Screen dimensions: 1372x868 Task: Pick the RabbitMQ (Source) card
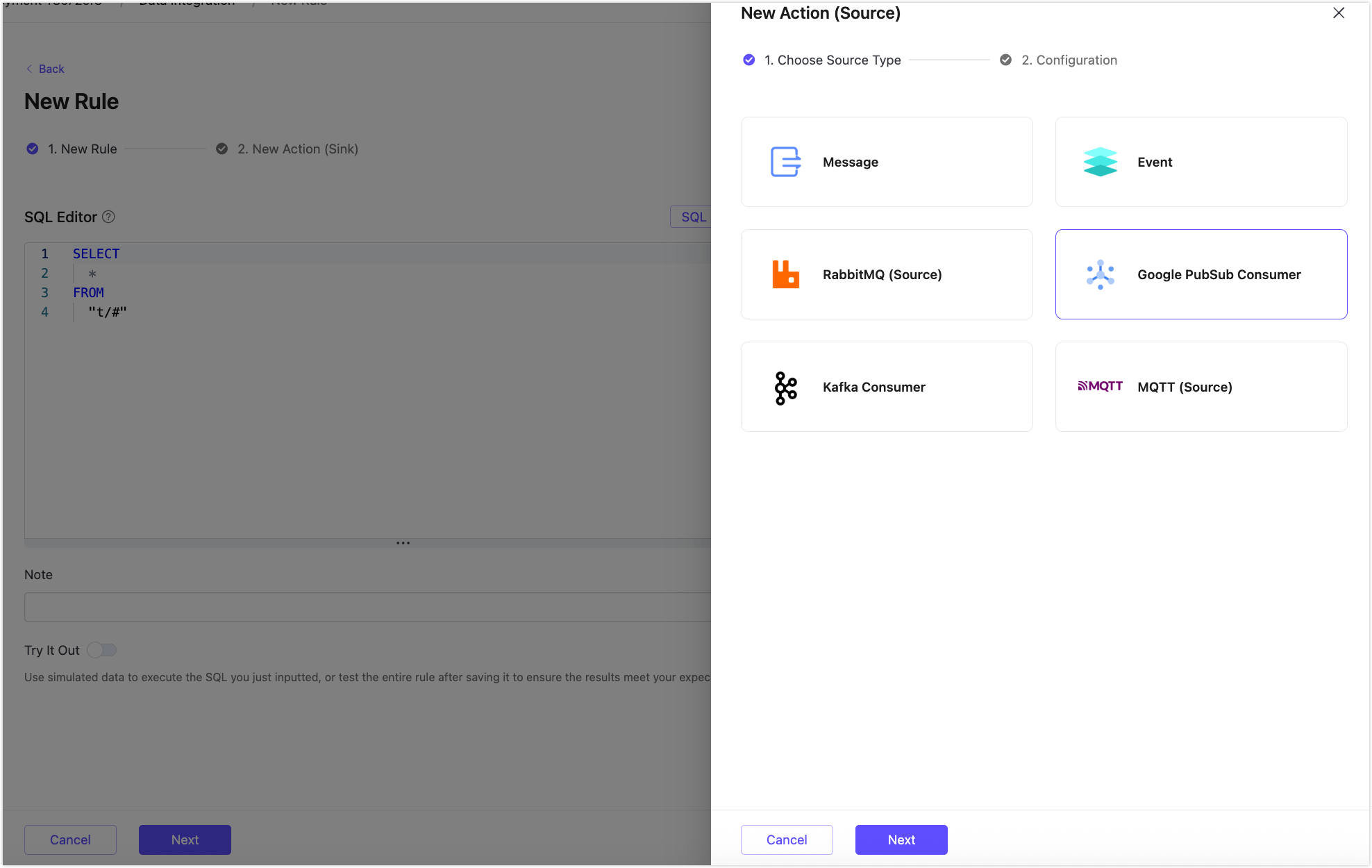click(887, 274)
